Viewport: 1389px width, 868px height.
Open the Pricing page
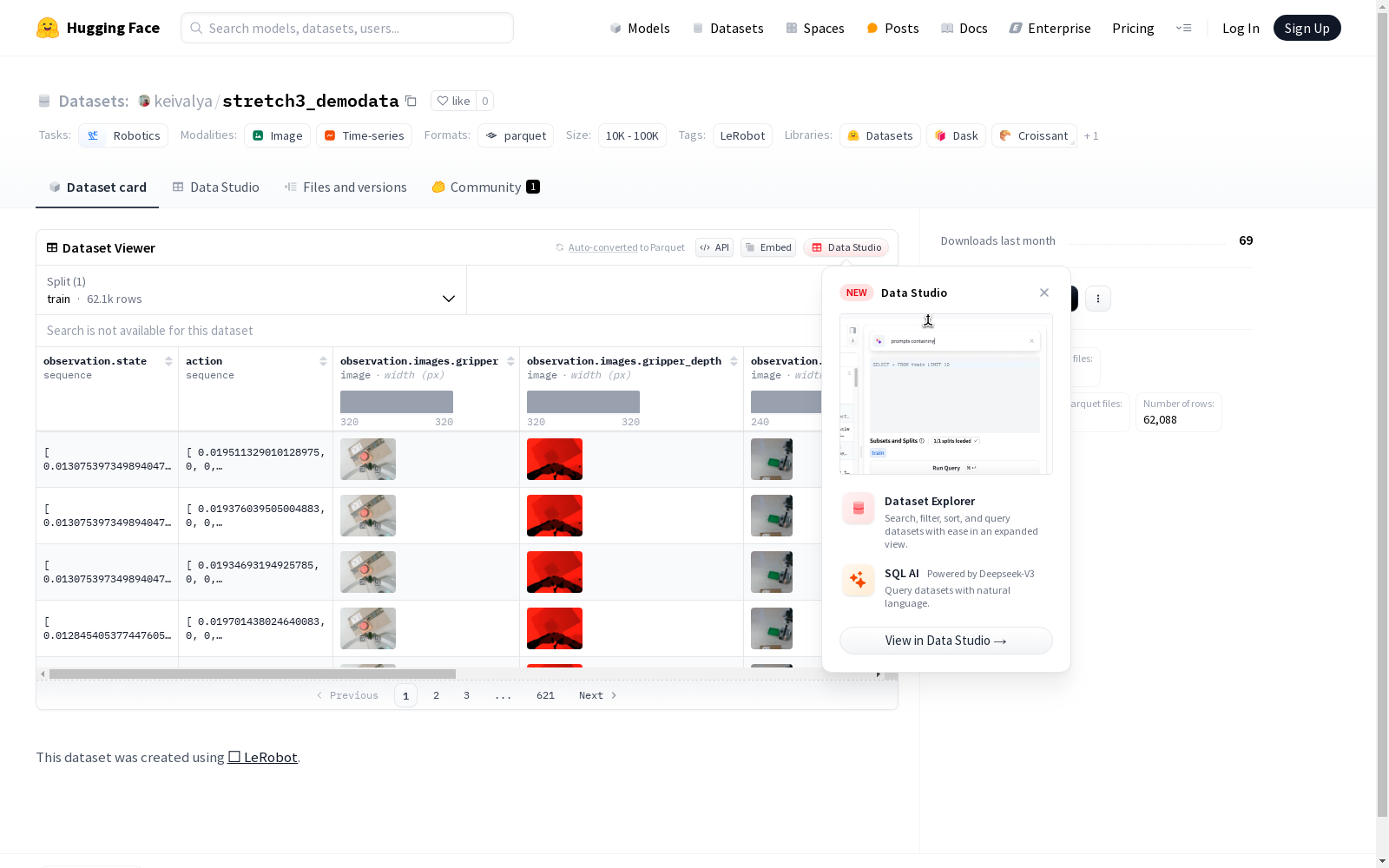point(1133,28)
